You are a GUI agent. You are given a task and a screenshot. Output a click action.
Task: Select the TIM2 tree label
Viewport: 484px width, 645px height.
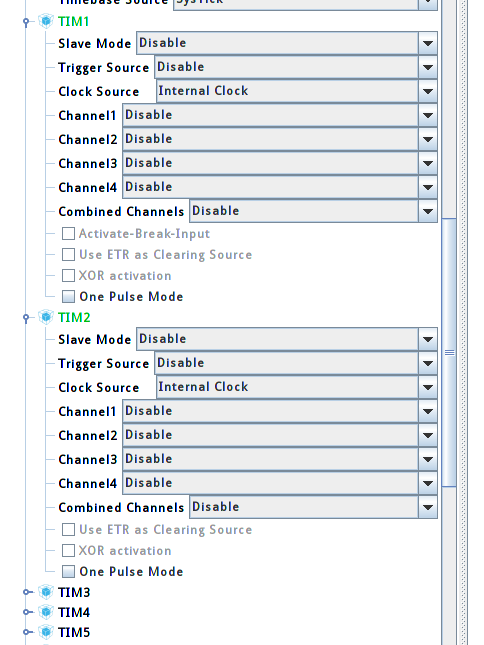[x=74, y=318]
